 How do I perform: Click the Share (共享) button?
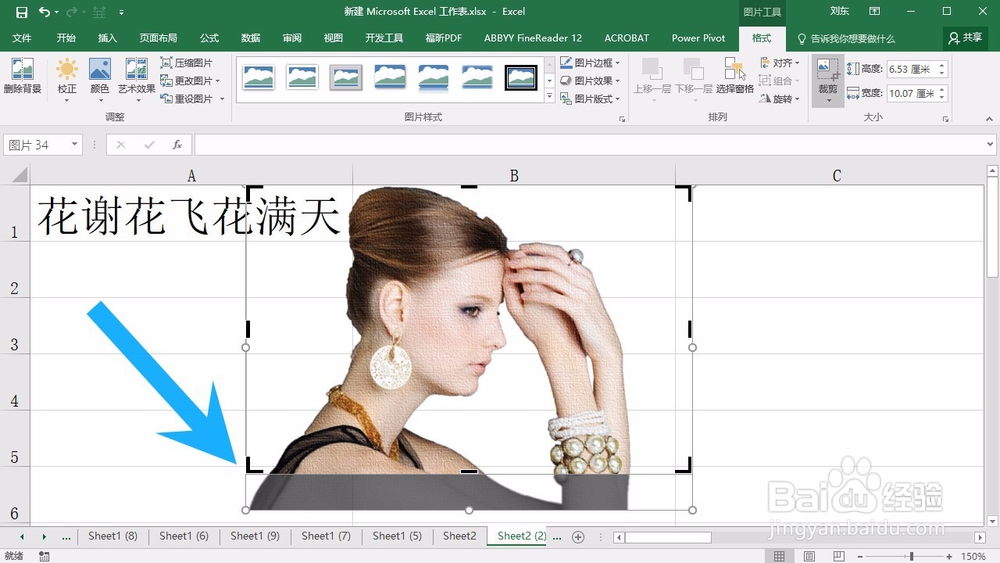(965, 38)
